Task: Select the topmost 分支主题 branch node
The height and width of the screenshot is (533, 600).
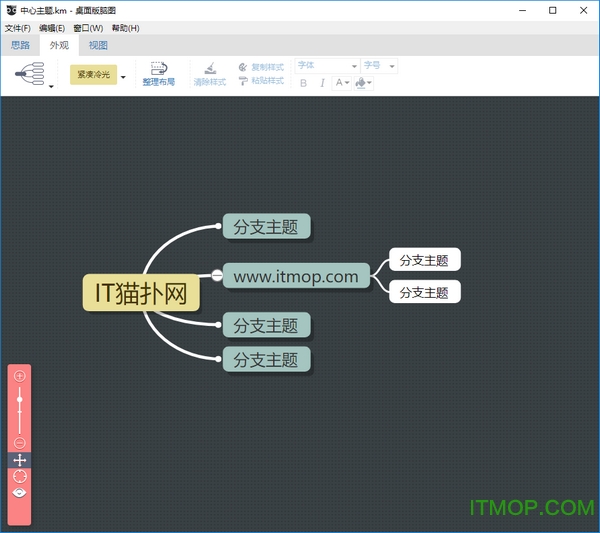Action: click(266, 226)
